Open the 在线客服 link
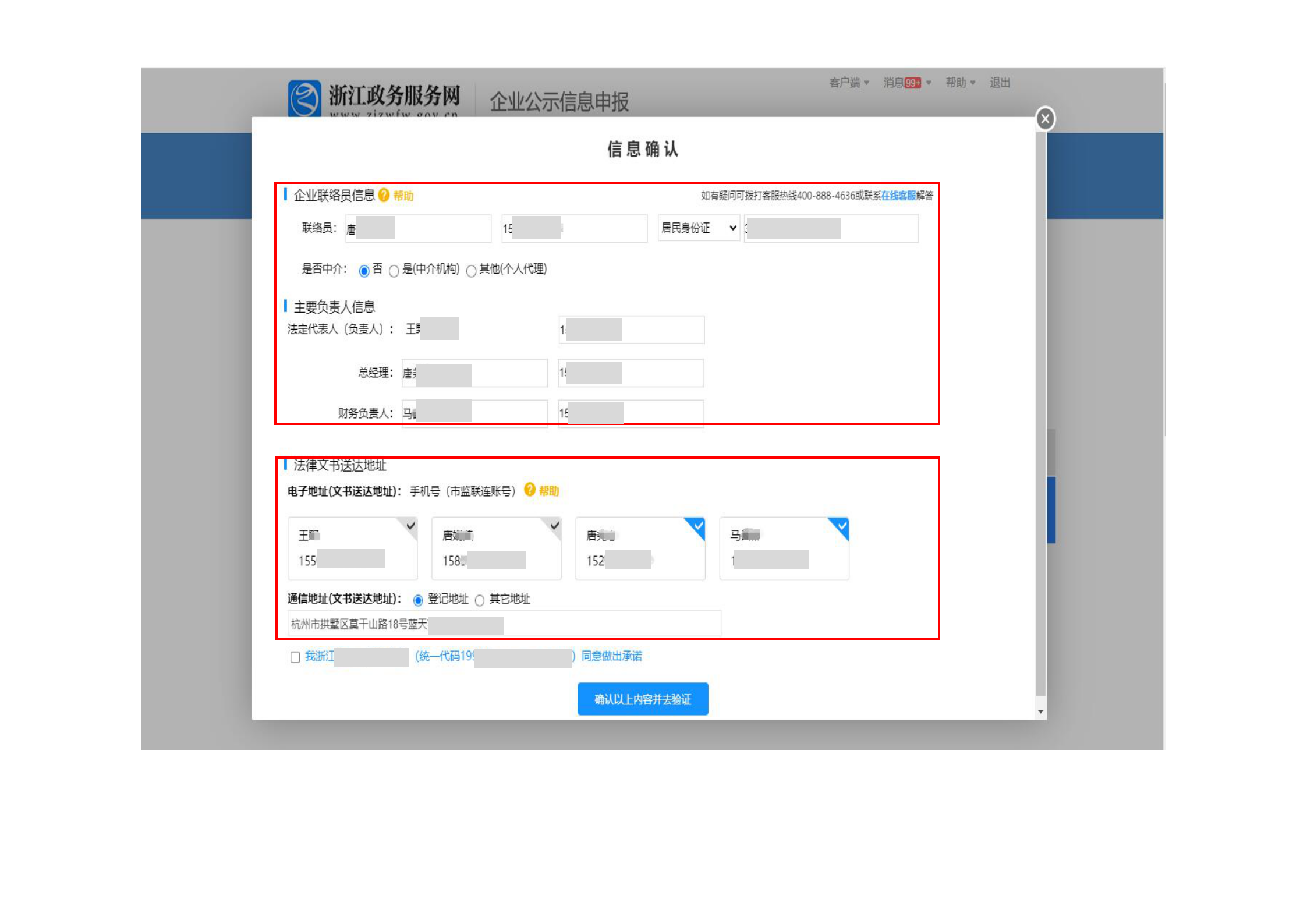The height and width of the screenshot is (924, 1307). click(x=898, y=196)
